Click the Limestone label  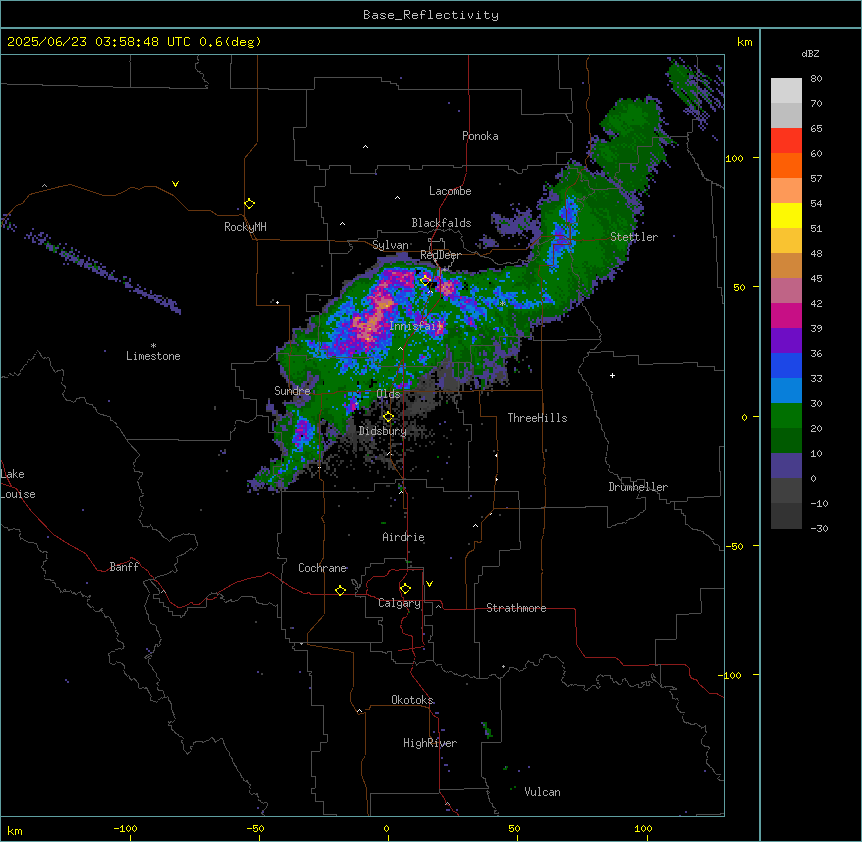tap(153, 356)
